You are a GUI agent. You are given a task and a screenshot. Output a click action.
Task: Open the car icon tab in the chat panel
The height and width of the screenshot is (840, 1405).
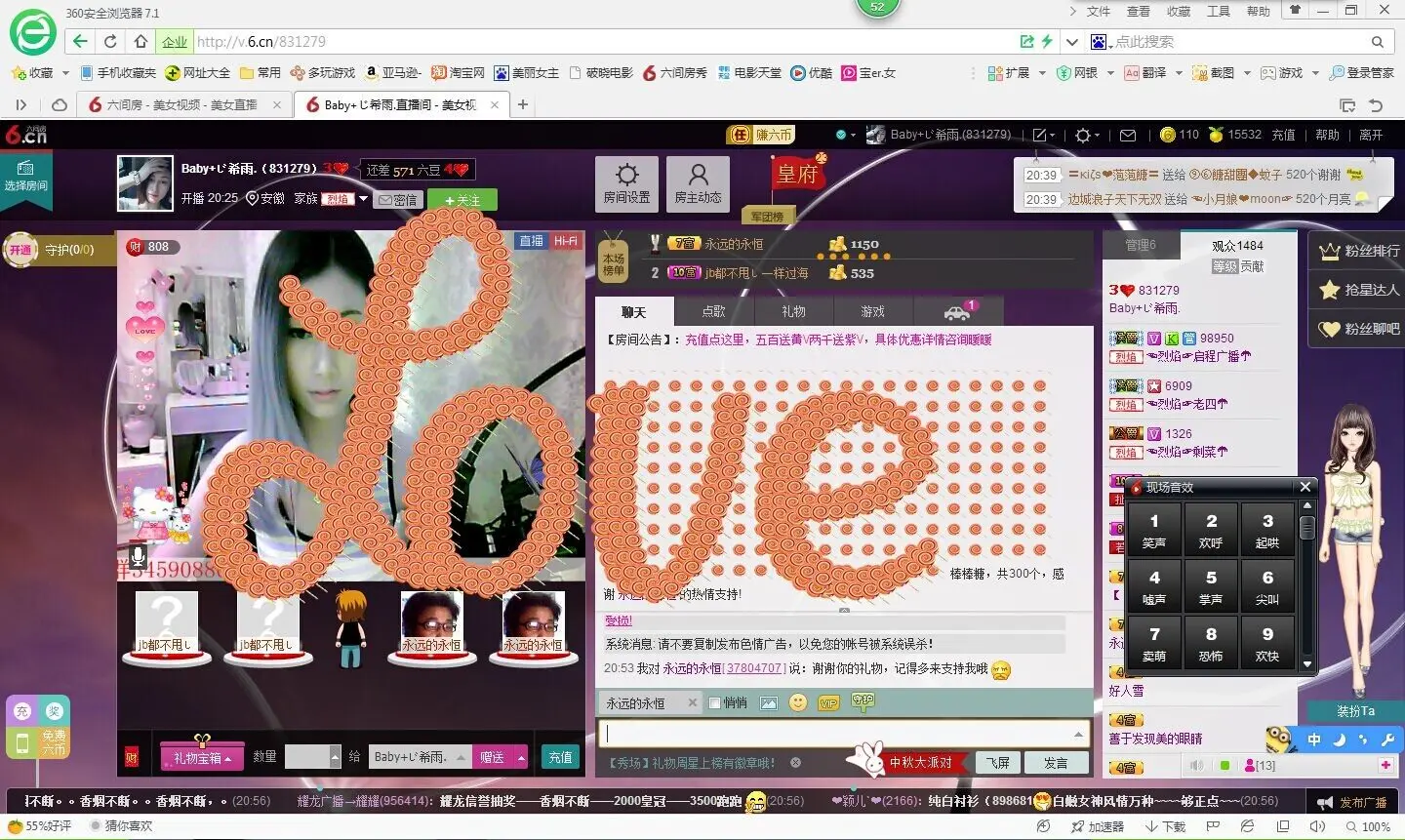tap(956, 311)
